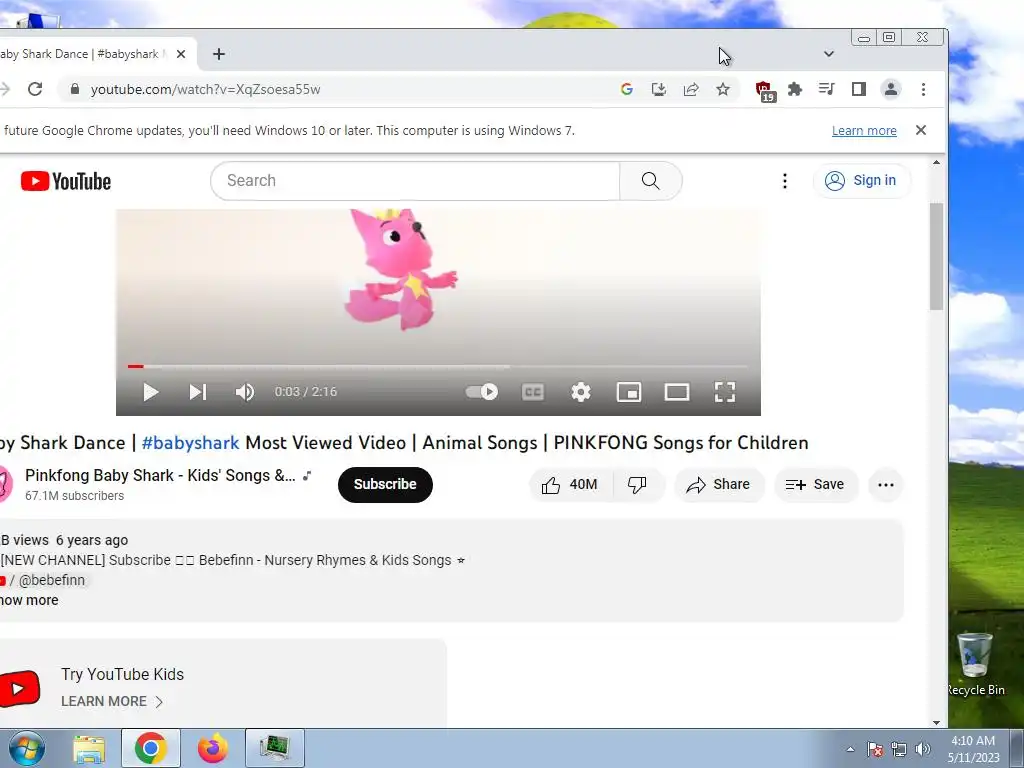Screen dimensions: 1024x768
Task: Open Pinkfong Baby Shark channel name
Action: pyautogui.click(x=160, y=475)
